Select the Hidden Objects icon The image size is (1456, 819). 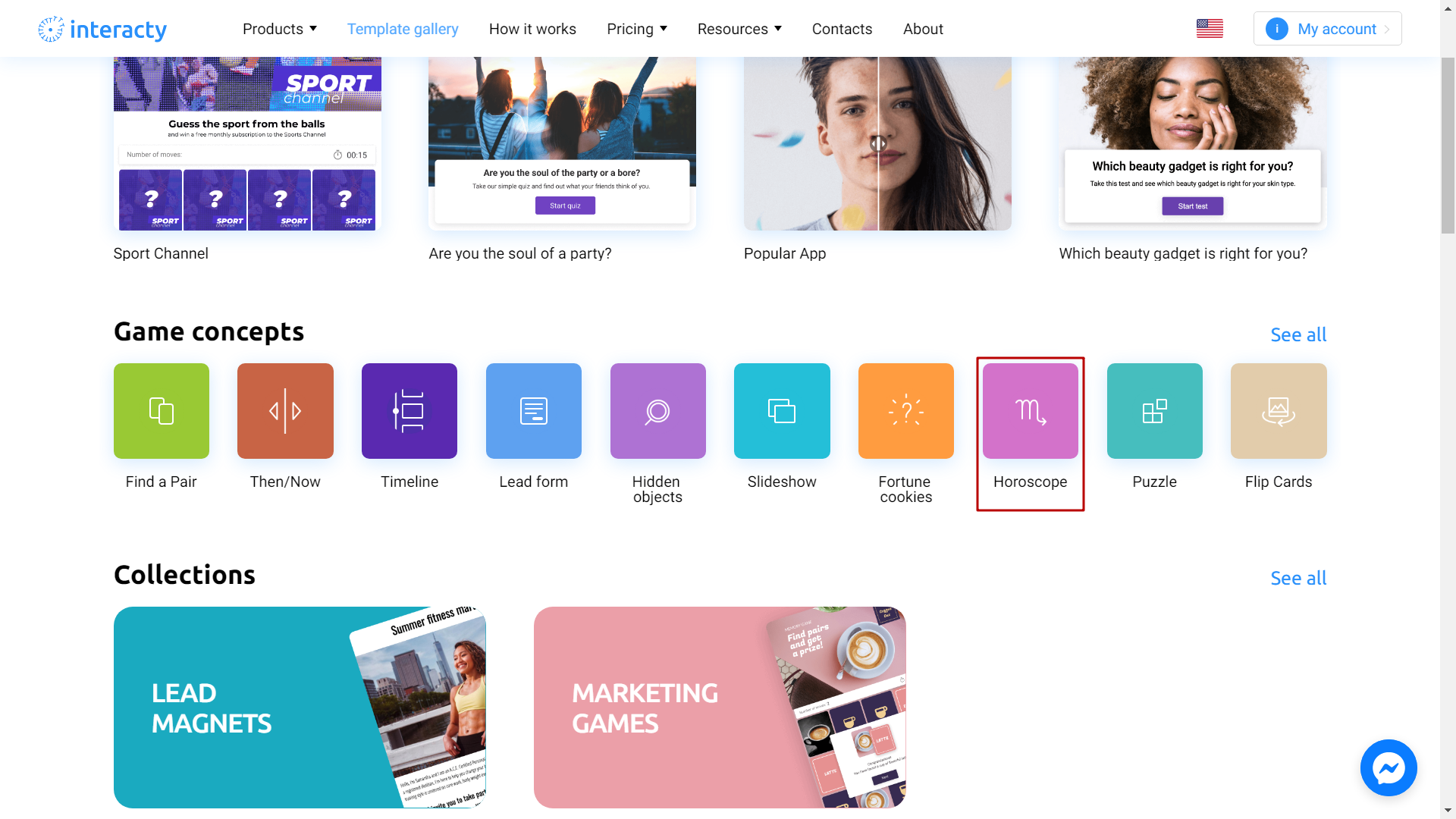coord(658,411)
